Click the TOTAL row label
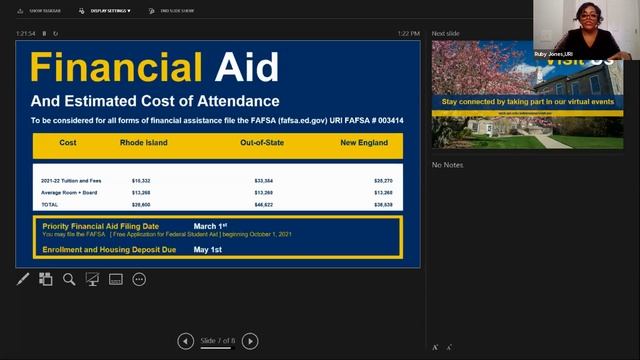 pos(50,205)
